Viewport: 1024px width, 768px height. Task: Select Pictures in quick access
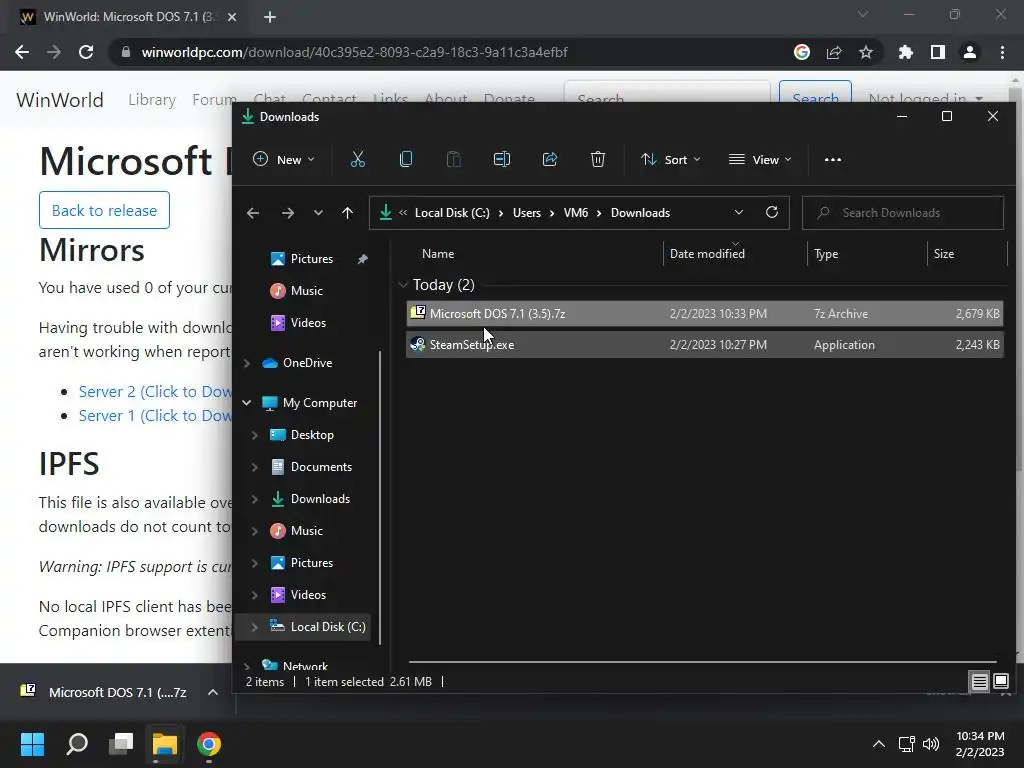pos(311,259)
